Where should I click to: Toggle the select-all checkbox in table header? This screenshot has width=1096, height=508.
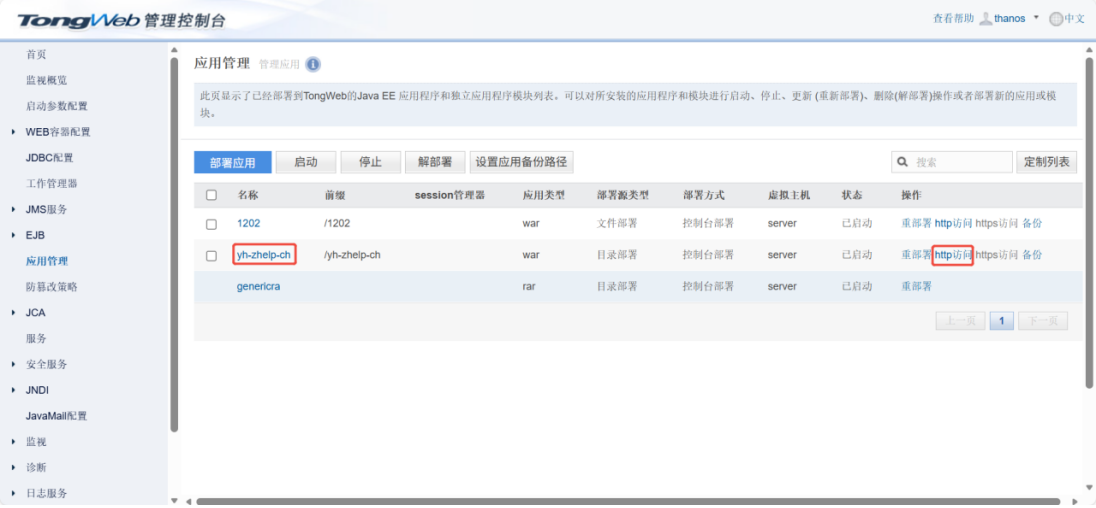(211, 195)
